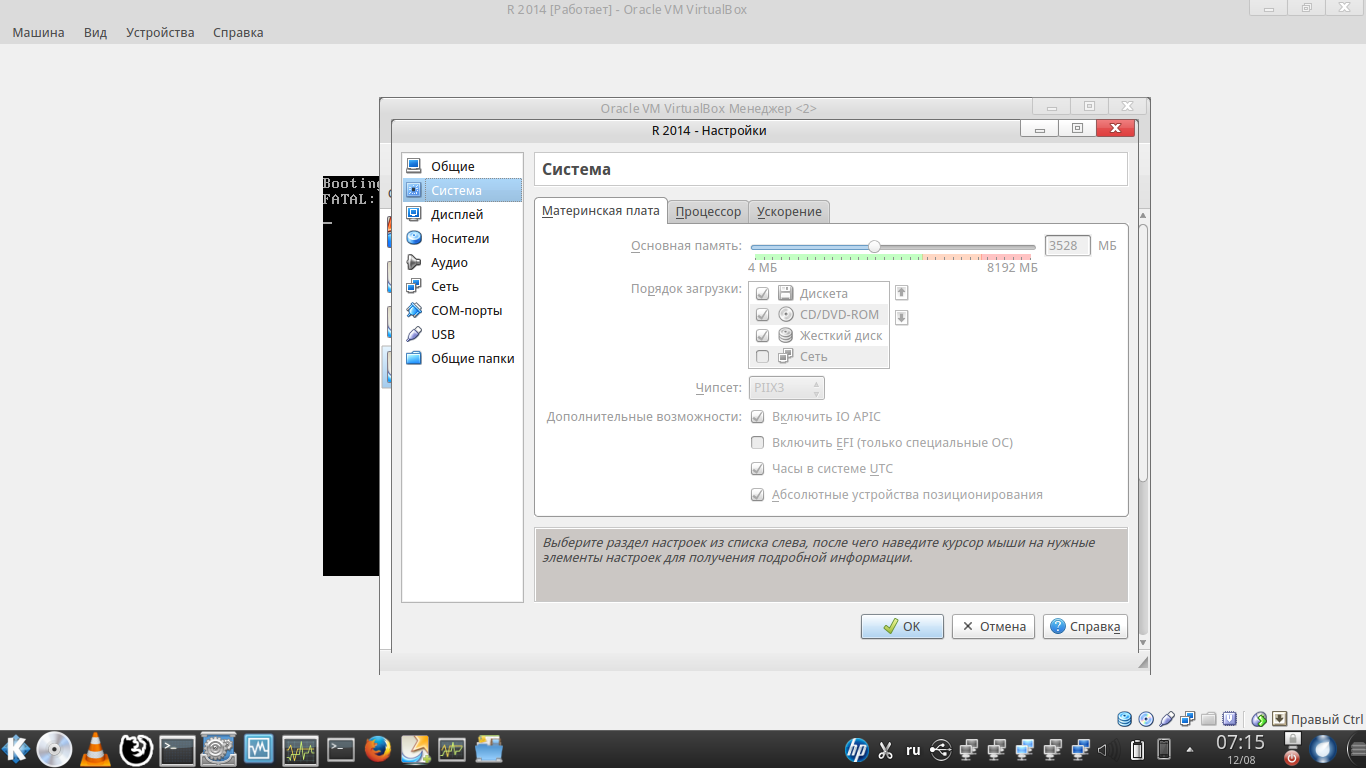
Task: Open the Общие папки section
Action: coord(472,358)
